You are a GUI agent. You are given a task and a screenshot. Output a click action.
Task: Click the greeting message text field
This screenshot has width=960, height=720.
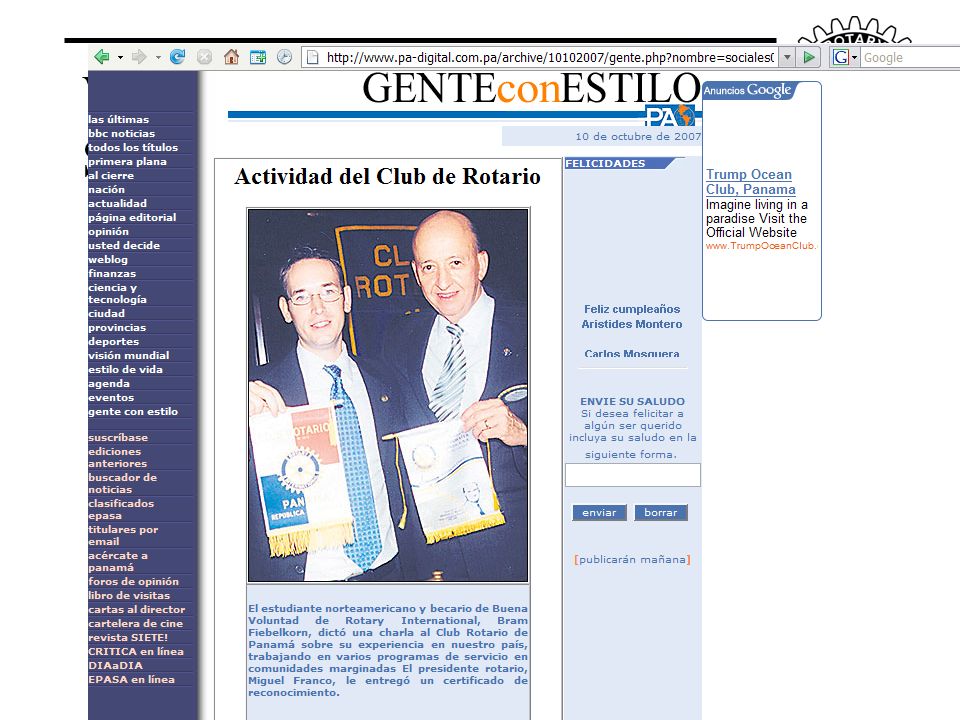[632, 475]
